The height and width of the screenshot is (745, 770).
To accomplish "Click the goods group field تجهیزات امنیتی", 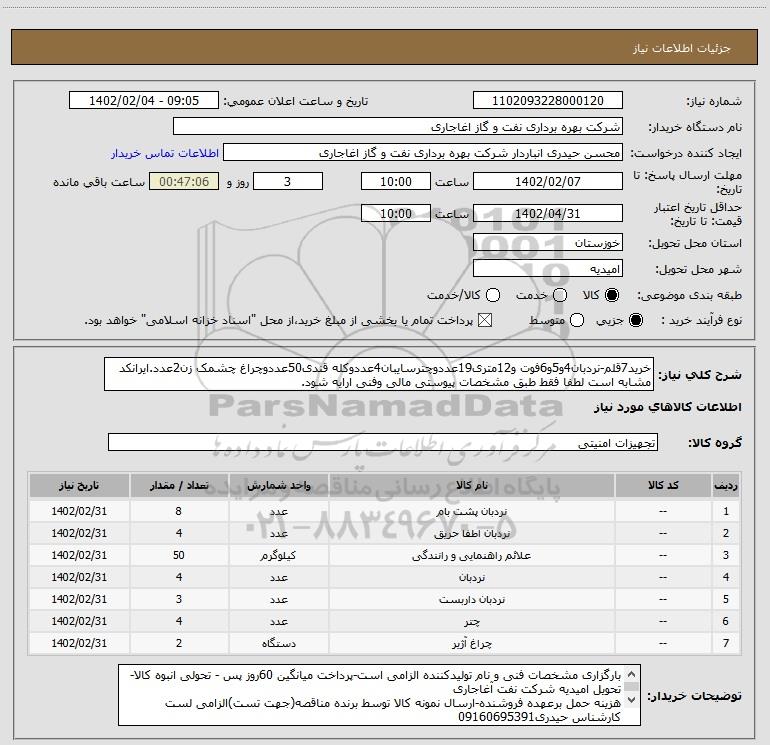I will click(383, 442).
